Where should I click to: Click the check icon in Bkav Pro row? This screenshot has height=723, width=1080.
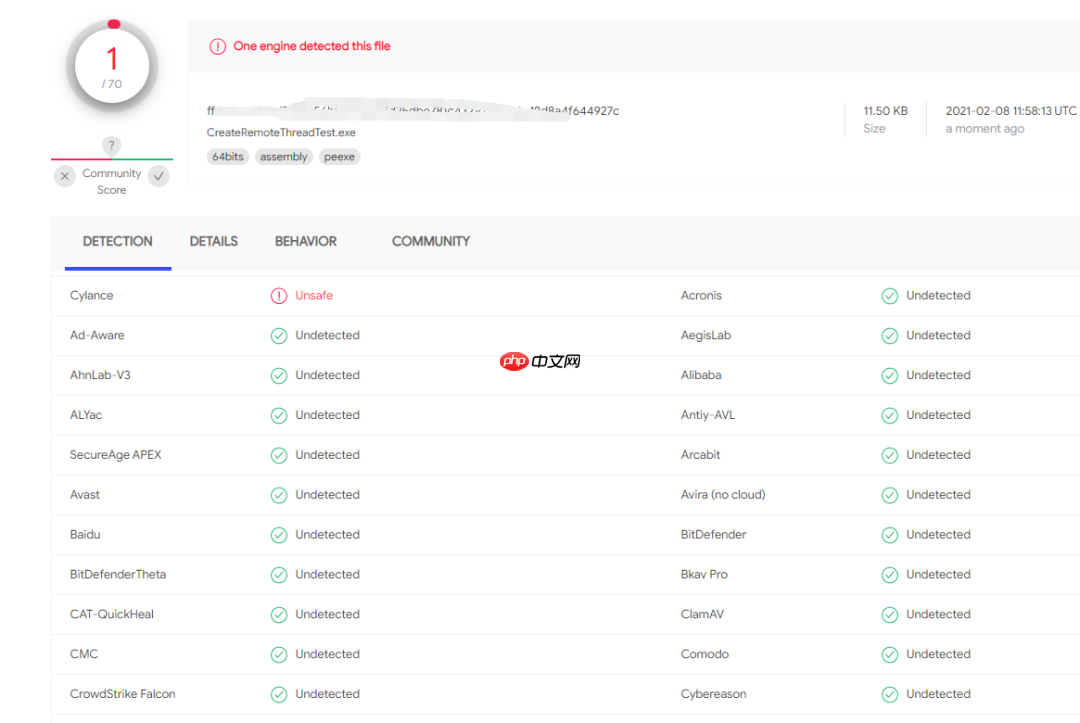coord(890,575)
